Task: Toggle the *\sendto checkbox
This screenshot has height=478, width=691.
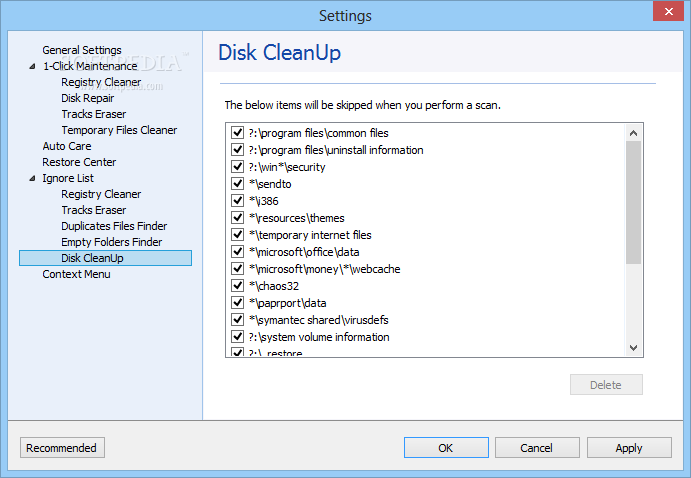Action: coord(238,184)
